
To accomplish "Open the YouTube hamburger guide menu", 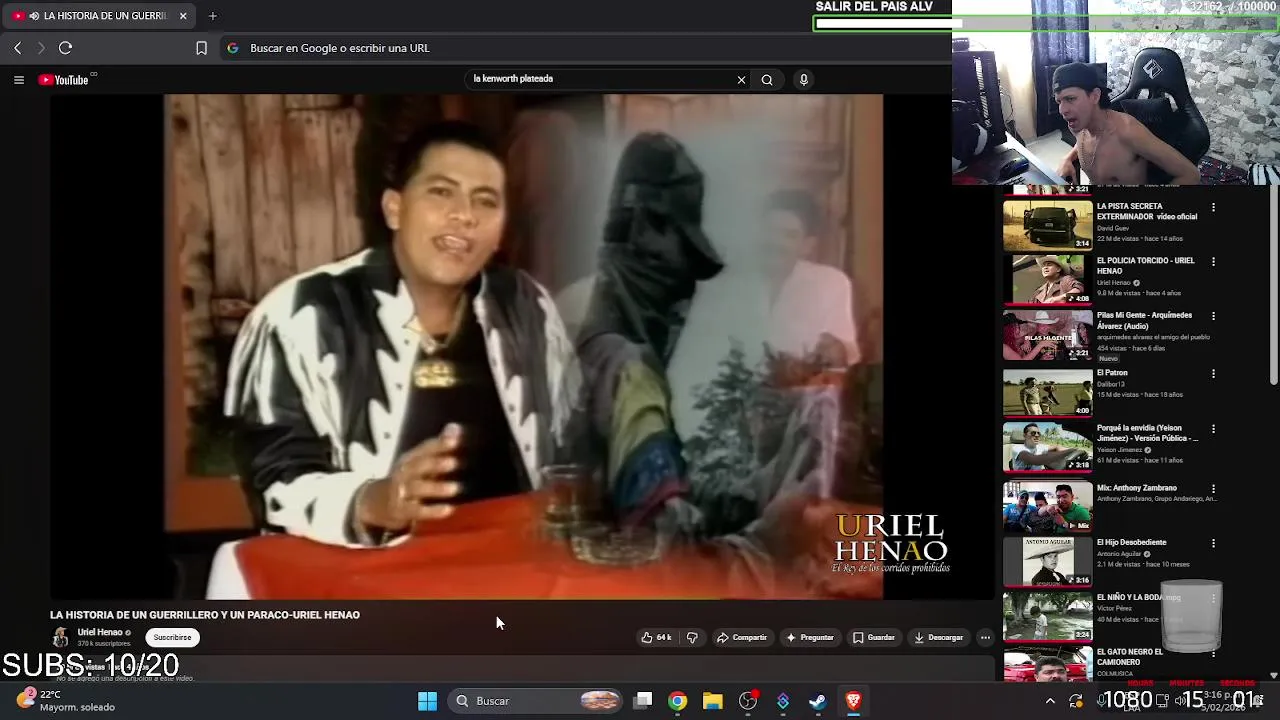I will click(19, 80).
